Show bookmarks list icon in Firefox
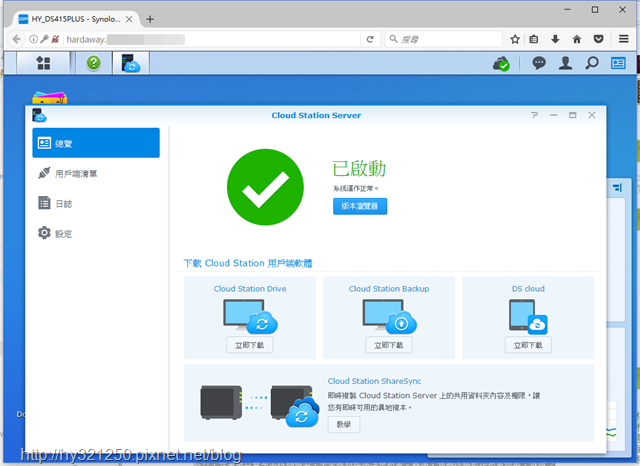 533,39
